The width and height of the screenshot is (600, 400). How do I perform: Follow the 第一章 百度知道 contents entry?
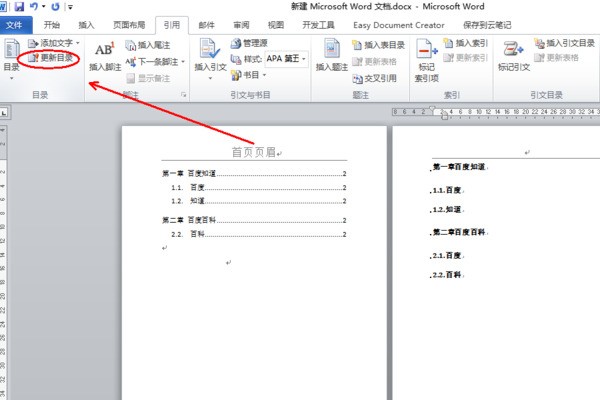(x=254, y=174)
